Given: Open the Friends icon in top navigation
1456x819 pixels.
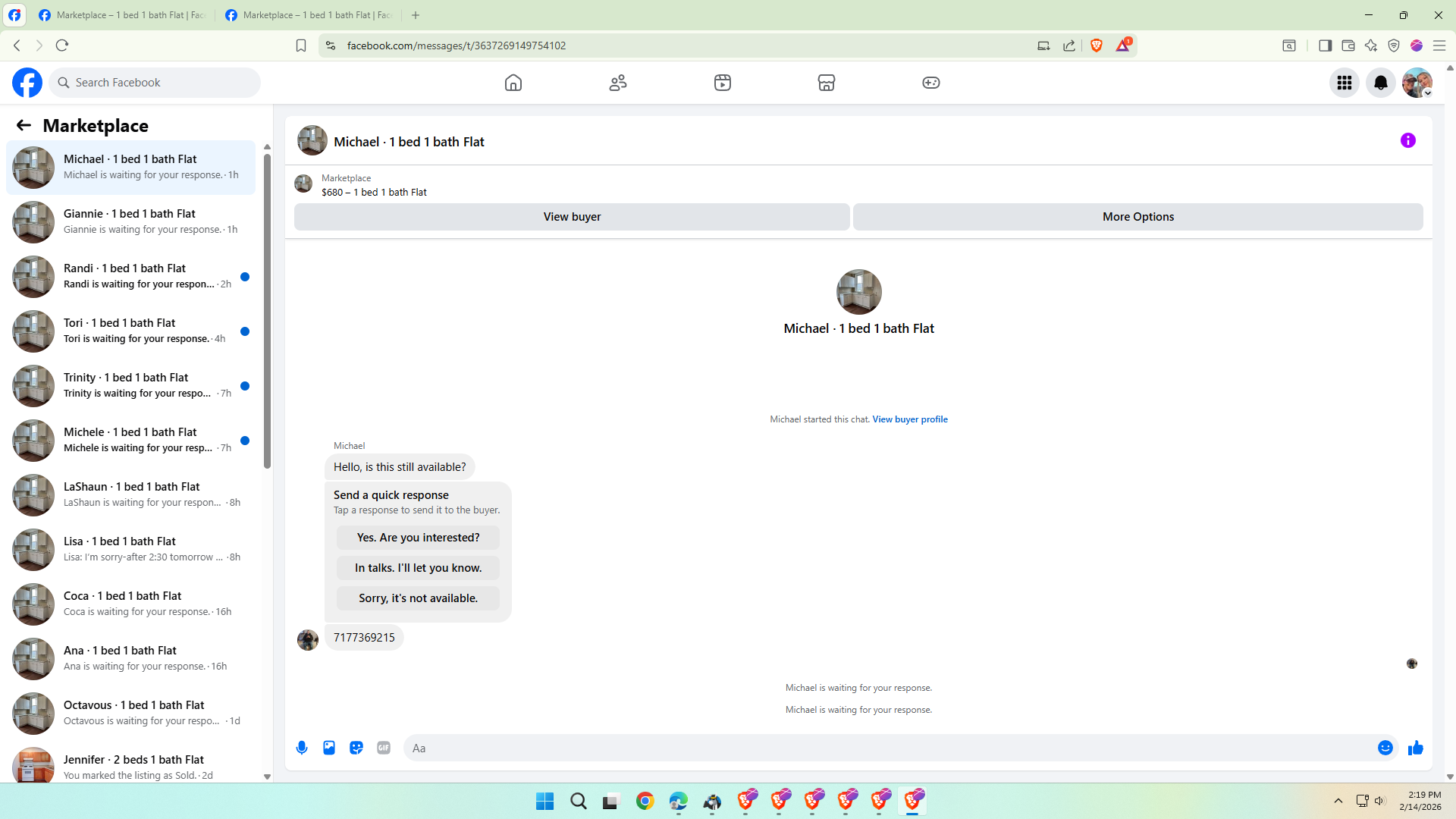Looking at the screenshot, I should point(618,83).
